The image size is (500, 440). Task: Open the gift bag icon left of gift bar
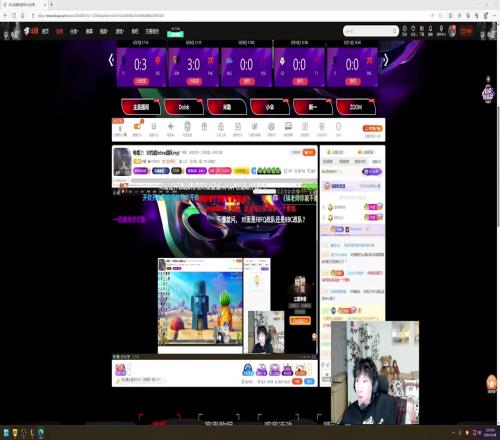tap(121, 369)
